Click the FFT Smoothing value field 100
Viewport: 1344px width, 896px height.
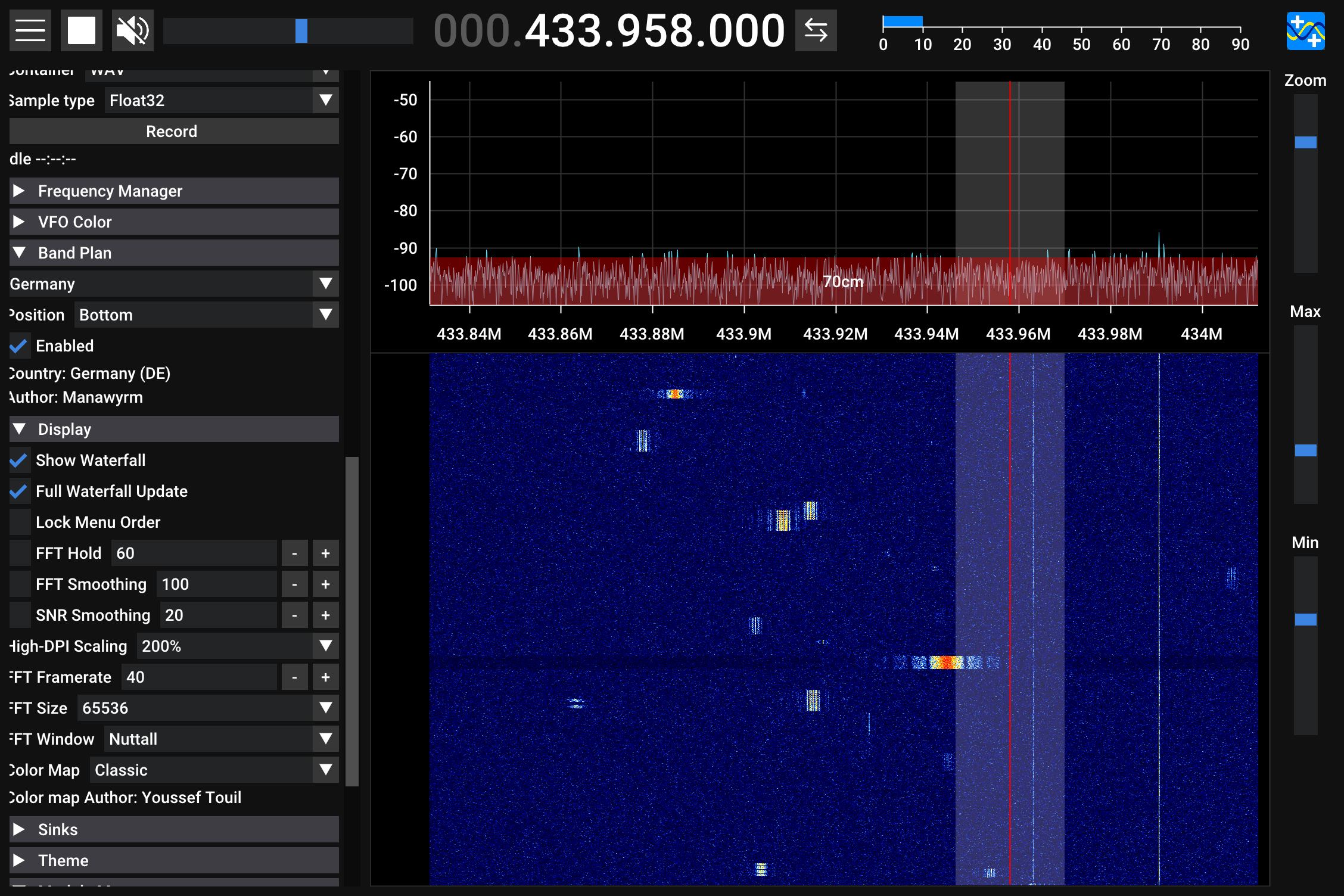(216, 584)
